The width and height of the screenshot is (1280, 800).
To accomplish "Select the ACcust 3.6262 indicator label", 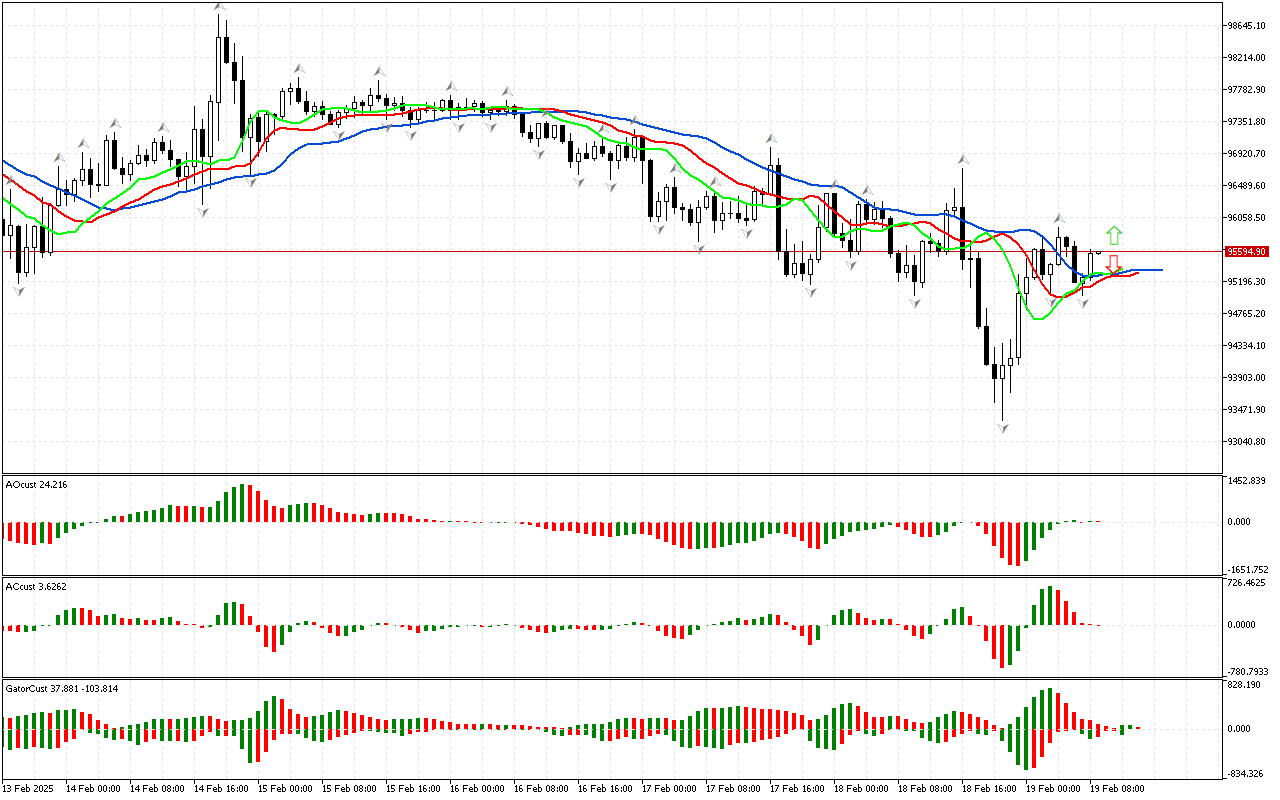I will pyautogui.click(x=36, y=587).
